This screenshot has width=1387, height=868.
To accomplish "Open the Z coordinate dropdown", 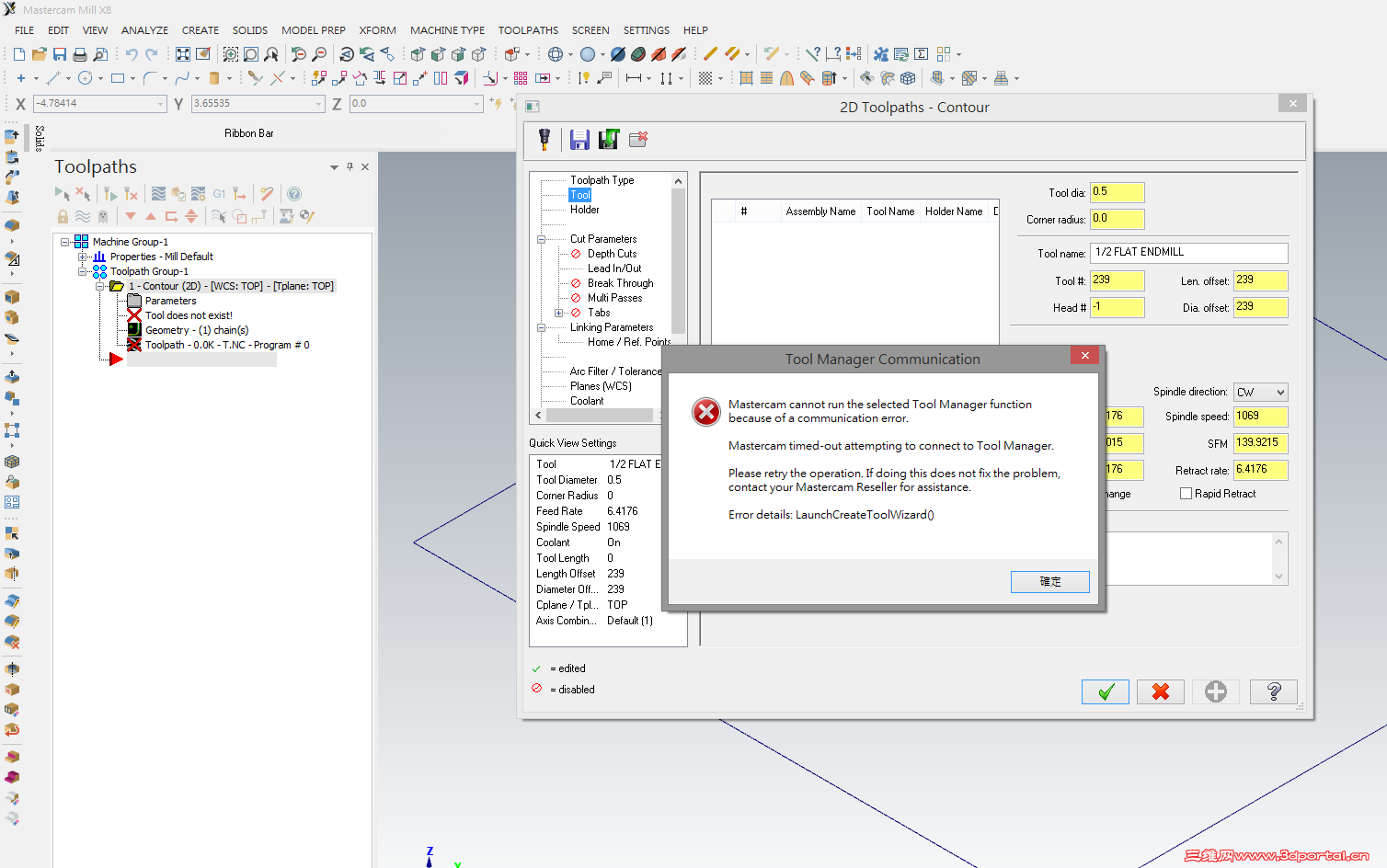I will click(476, 104).
